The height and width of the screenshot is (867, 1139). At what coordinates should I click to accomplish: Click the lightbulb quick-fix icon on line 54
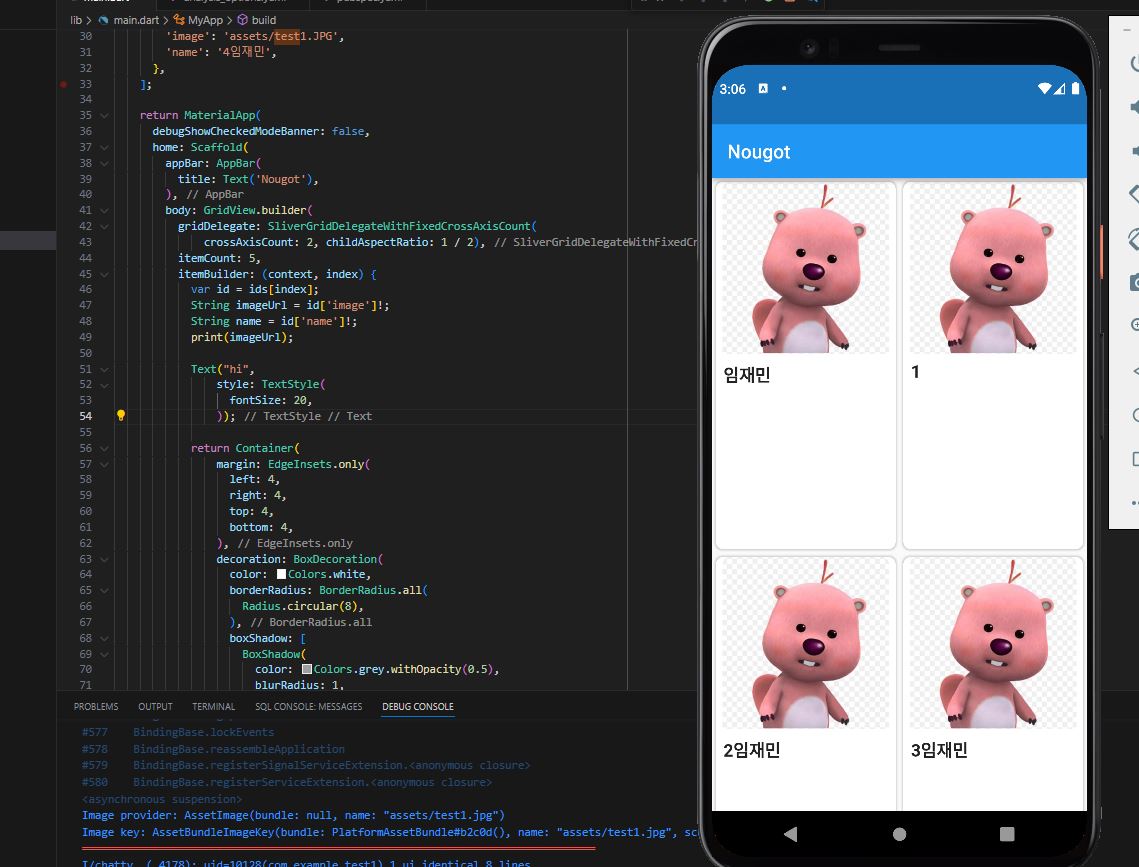click(x=121, y=415)
